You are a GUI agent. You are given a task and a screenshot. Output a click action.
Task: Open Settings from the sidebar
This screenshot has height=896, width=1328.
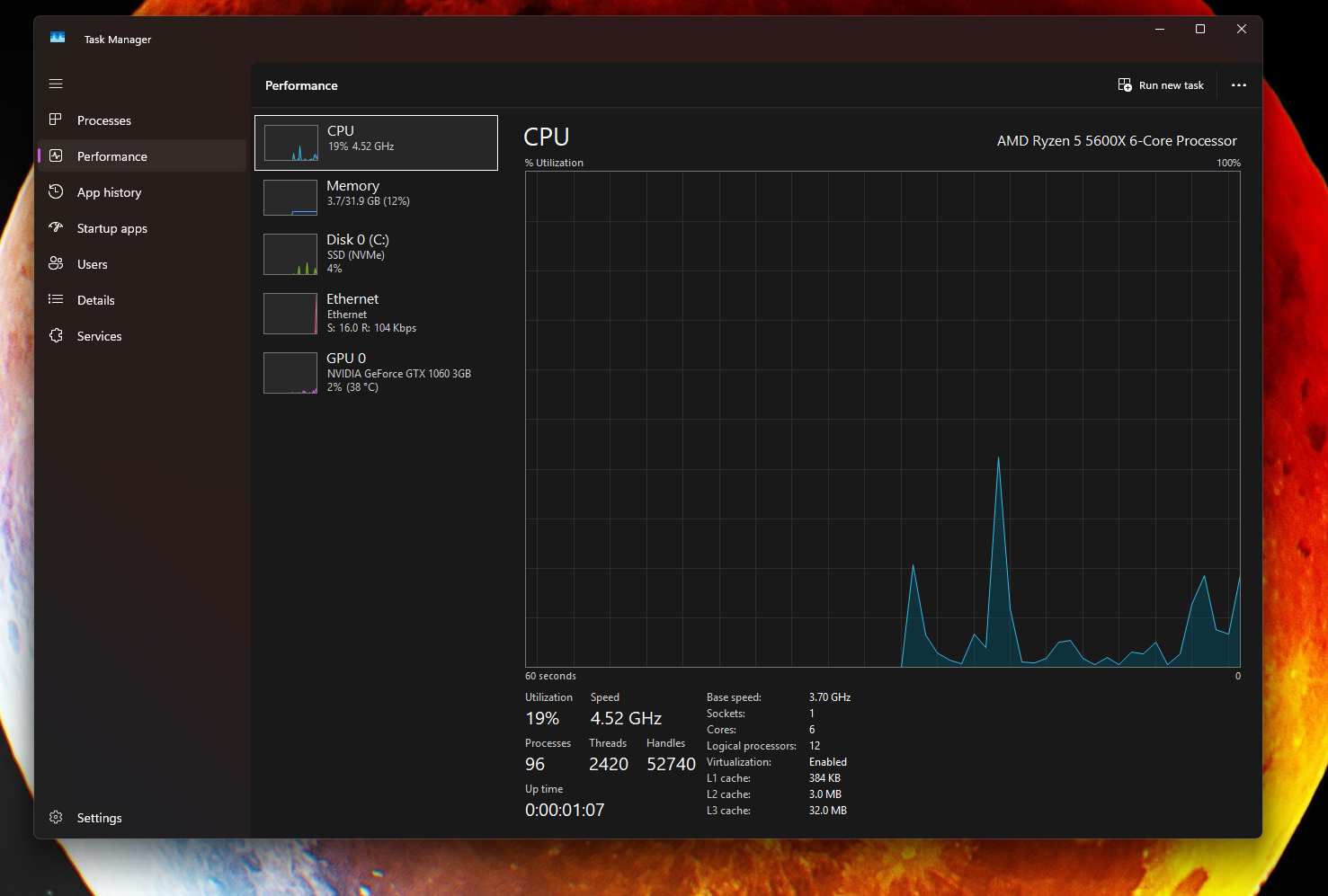pos(99,818)
